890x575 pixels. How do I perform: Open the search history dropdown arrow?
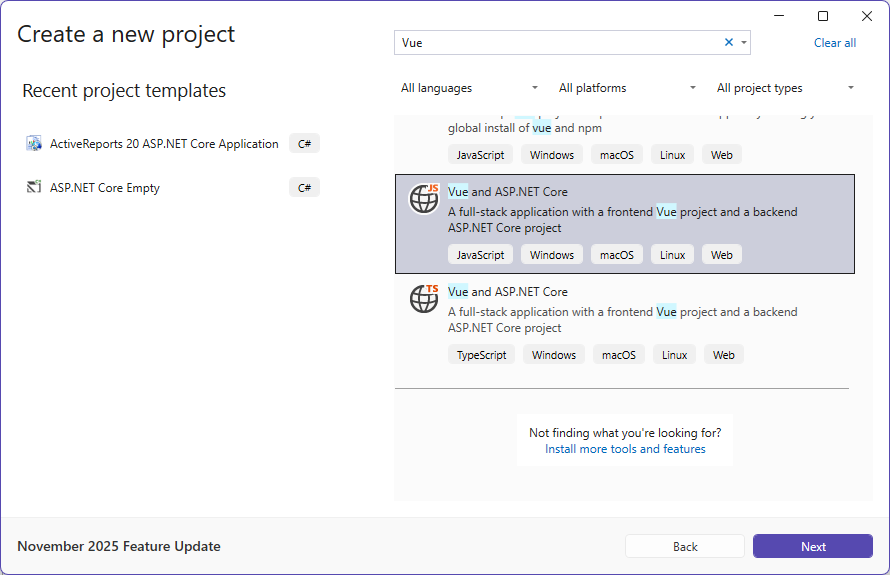pyautogui.click(x=743, y=42)
